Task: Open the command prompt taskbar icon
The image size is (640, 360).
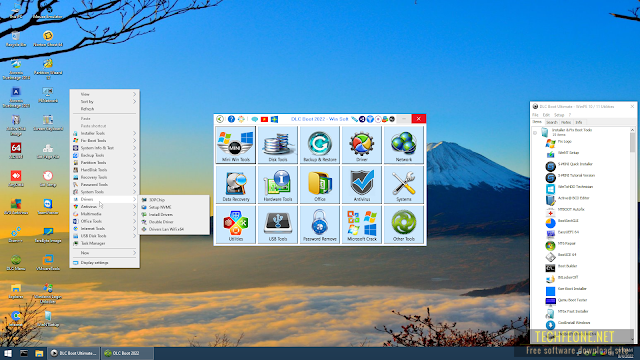Action: (x=24, y=353)
